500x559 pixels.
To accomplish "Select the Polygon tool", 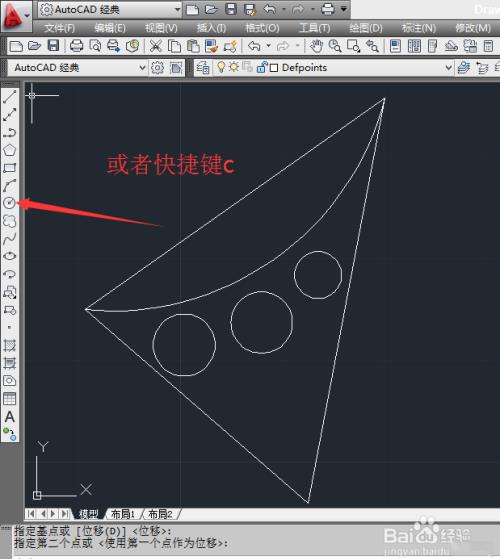I will 10,150.
